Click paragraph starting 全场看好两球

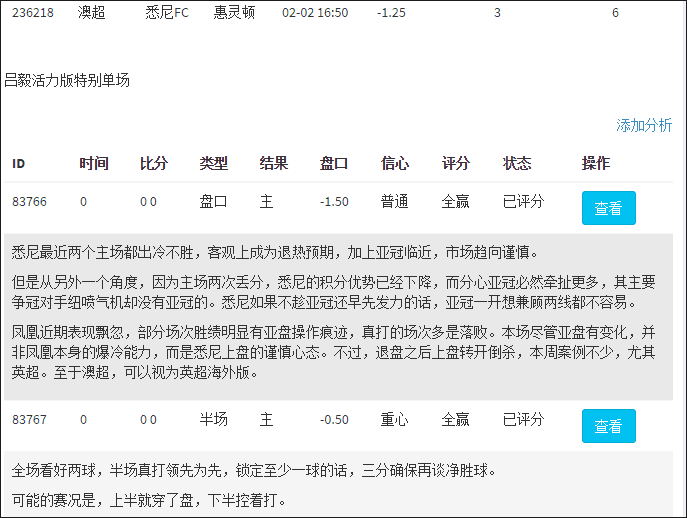pyautogui.click(x=254, y=470)
